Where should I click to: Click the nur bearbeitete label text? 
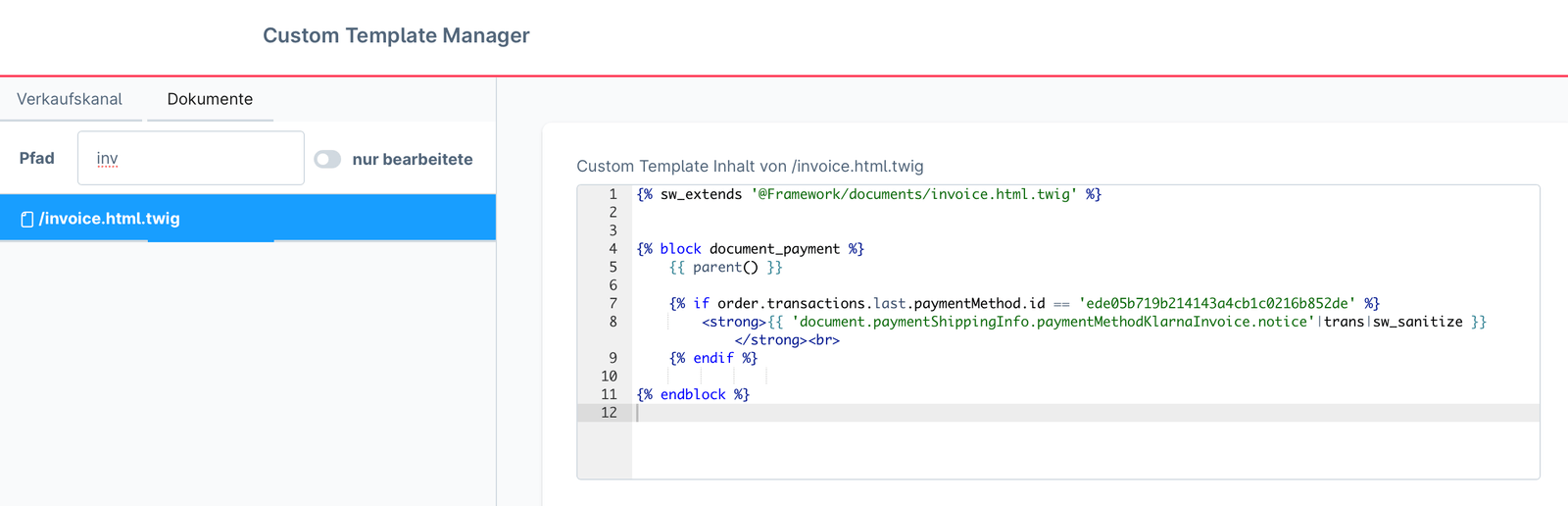[412, 159]
